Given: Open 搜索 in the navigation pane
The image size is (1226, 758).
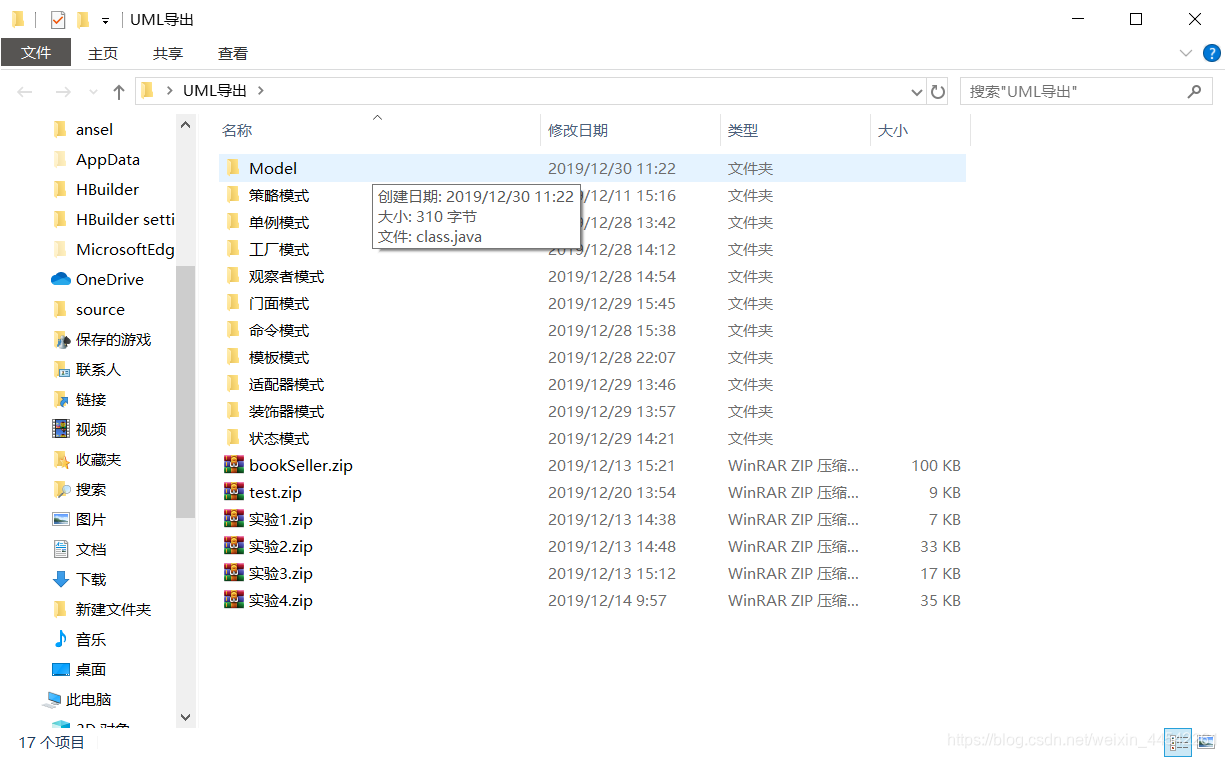Looking at the screenshot, I should click(91, 489).
